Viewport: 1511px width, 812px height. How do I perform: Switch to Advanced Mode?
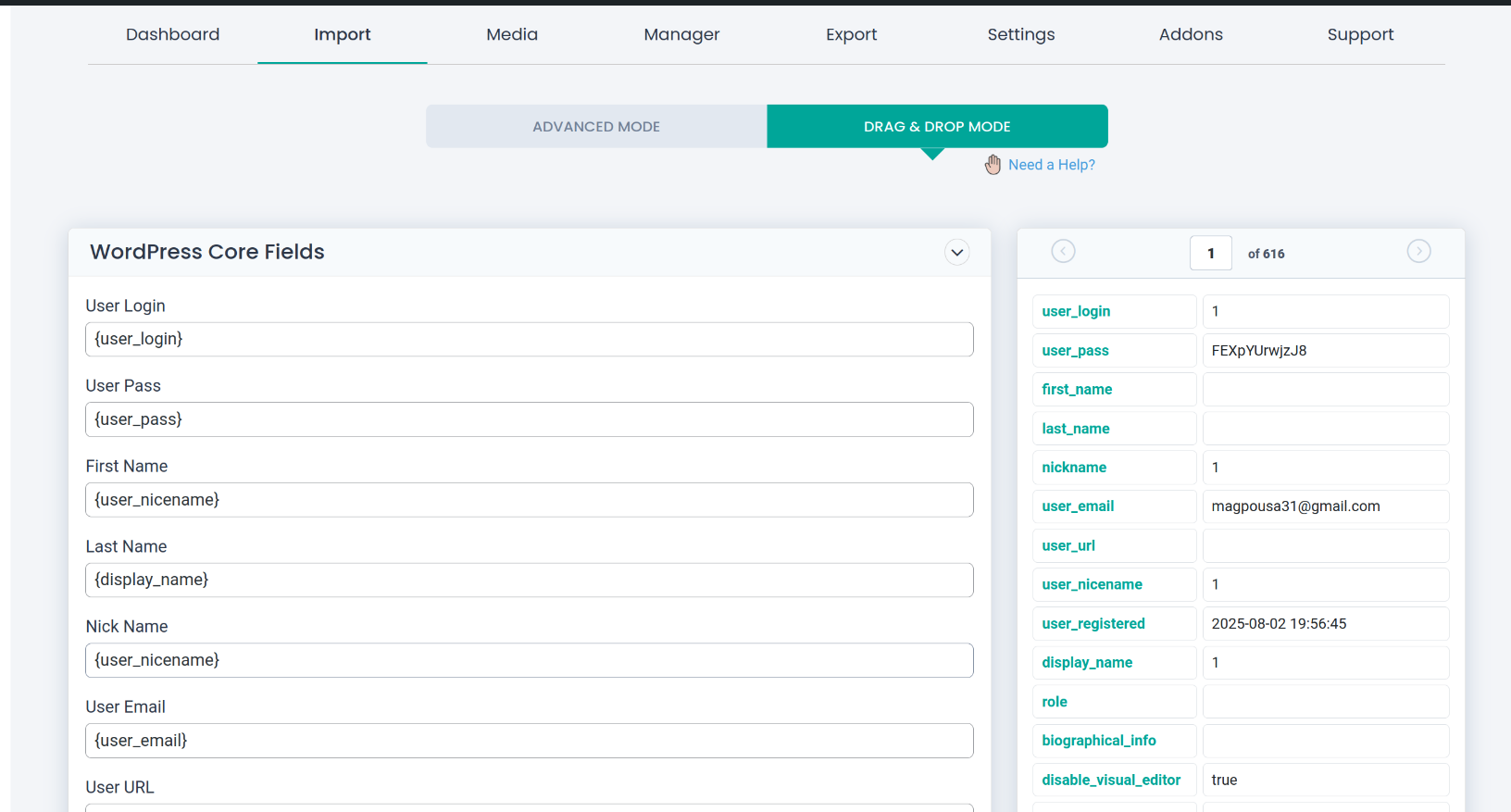596,127
